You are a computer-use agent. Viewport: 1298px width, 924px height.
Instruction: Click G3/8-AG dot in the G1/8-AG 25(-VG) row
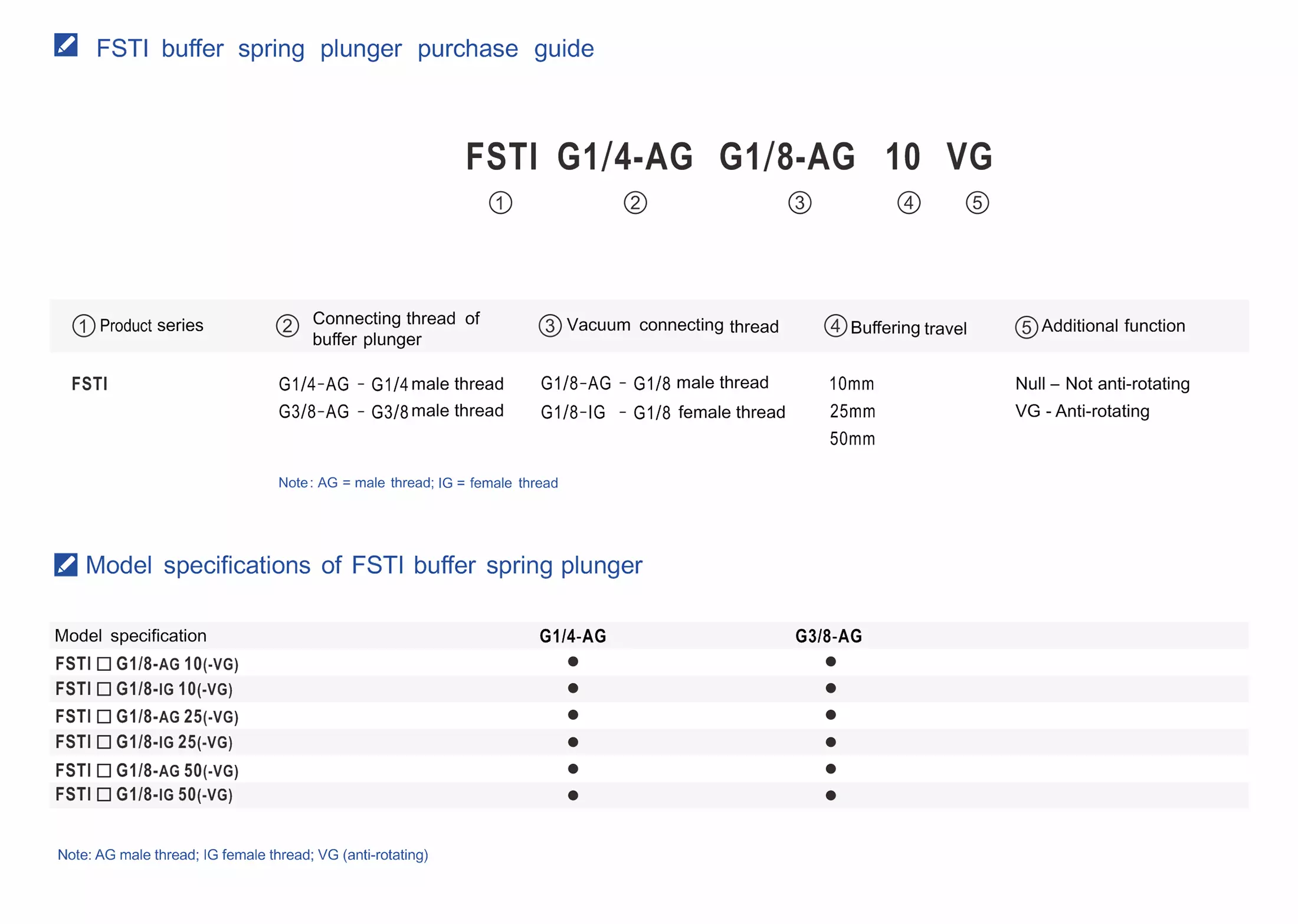coord(831,715)
